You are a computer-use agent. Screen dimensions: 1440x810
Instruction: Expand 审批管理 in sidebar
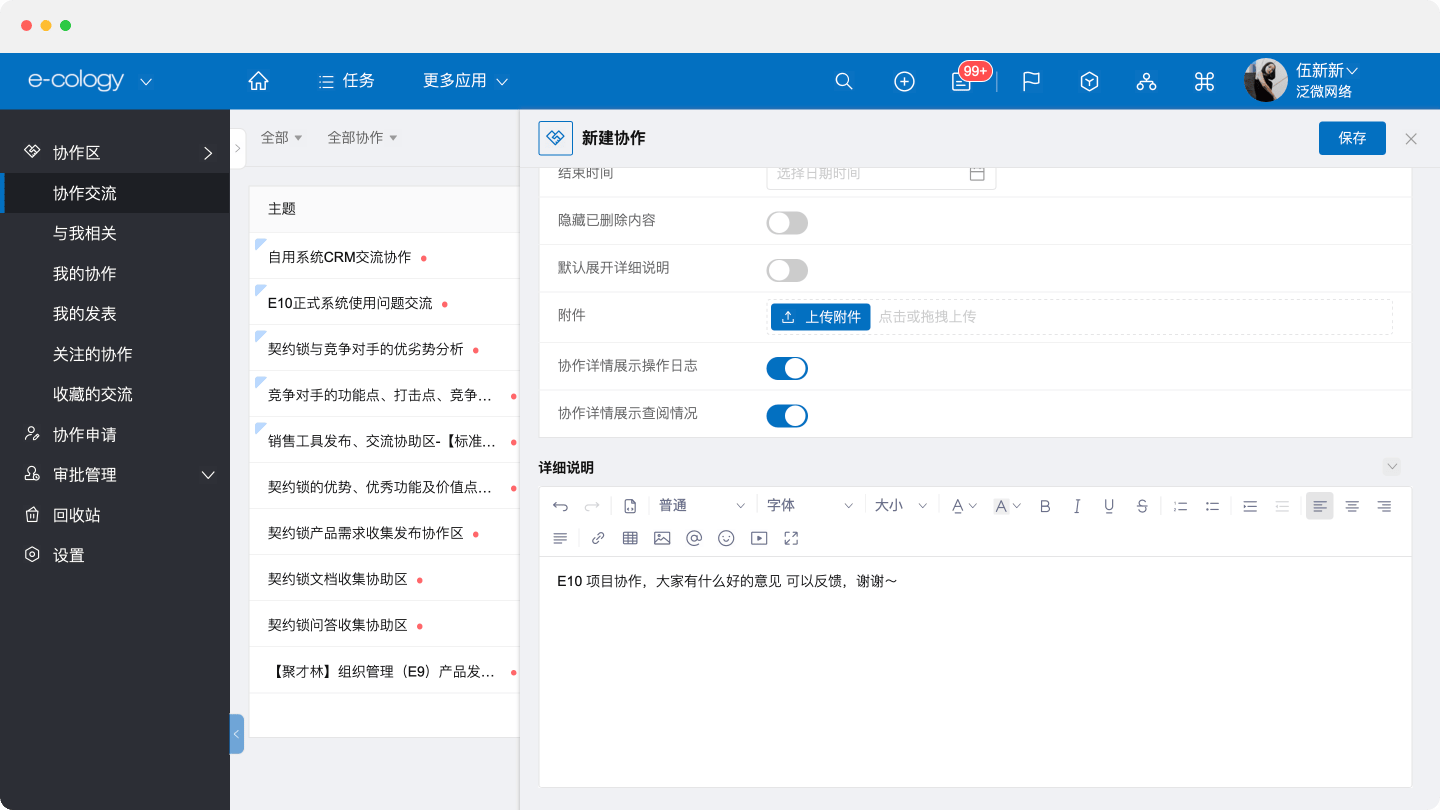coord(208,475)
